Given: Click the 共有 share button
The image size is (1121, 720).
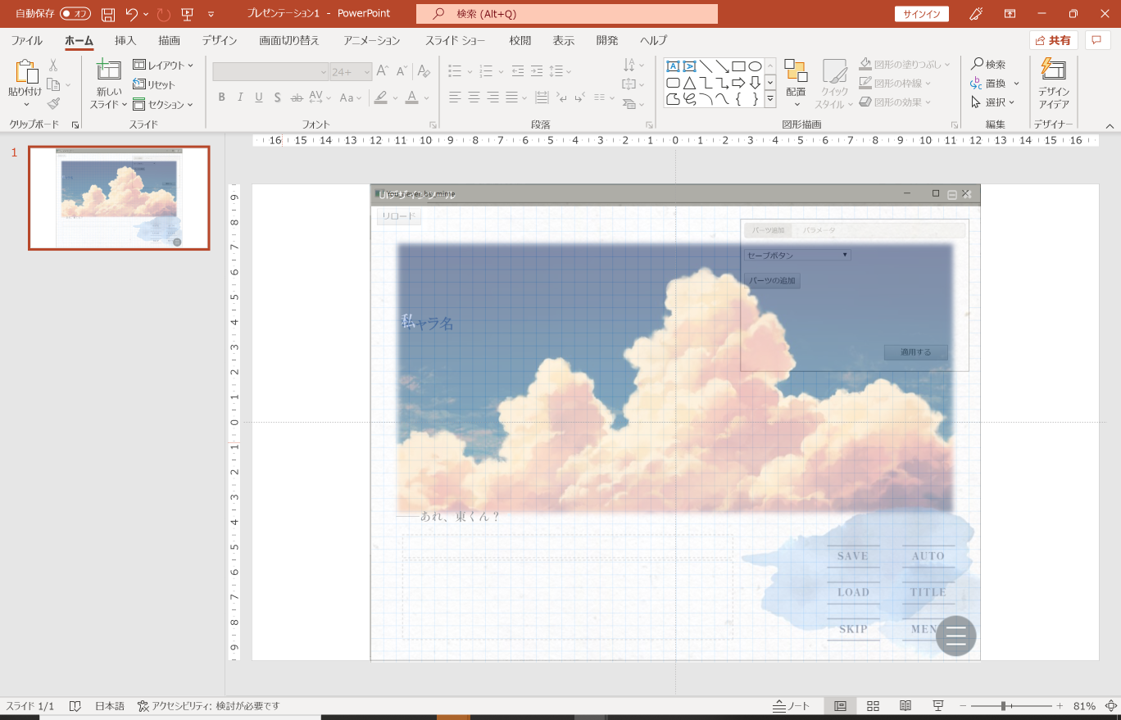Looking at the screenshot, I should pos(1053,41).
